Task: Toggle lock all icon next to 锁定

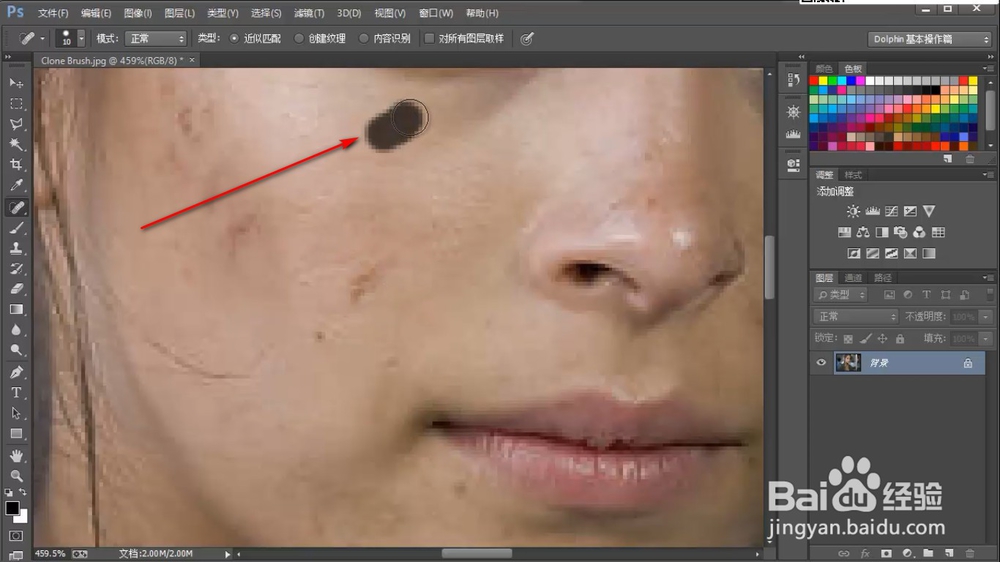Action: pyautogui.click(x=899, y=339)
